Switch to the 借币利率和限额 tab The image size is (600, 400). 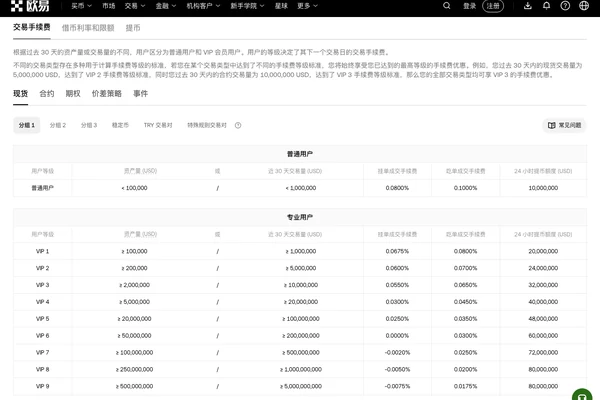[88, 28]
